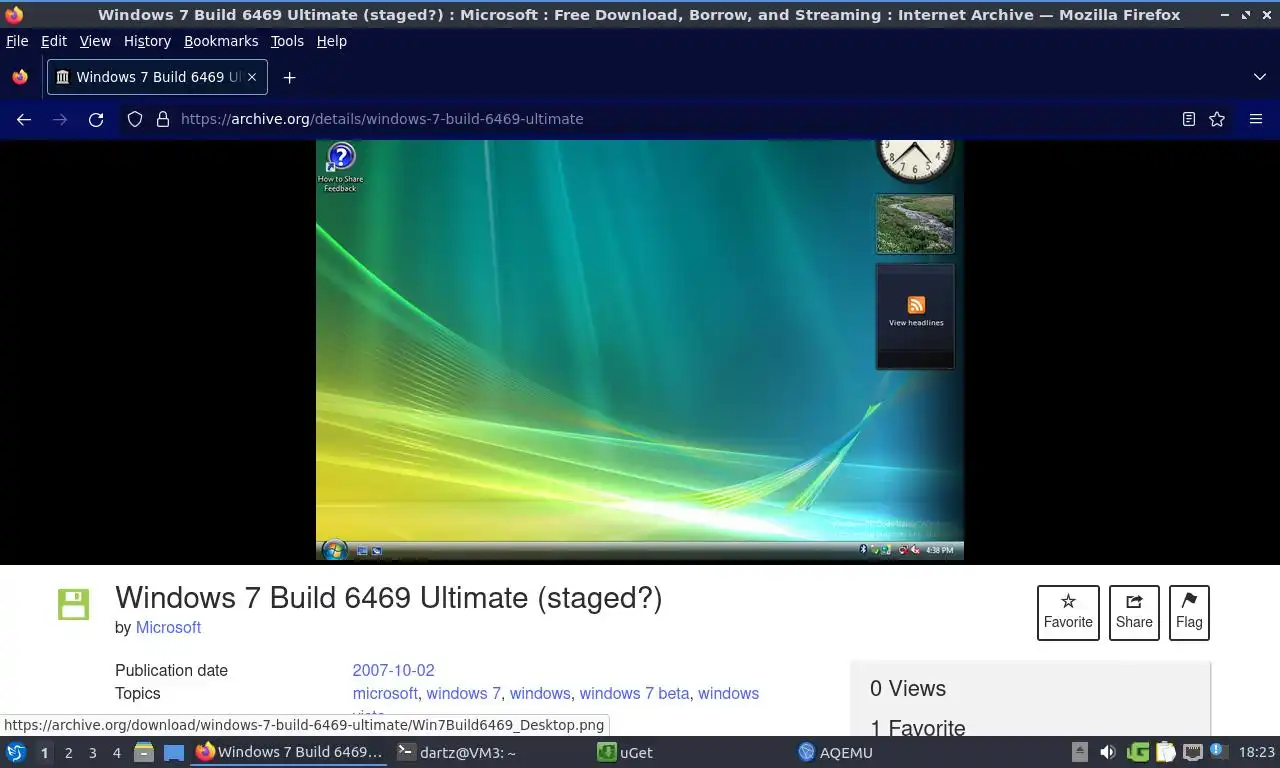
Task: Click the Favorite button
Action: click(x=1068, y=612)
